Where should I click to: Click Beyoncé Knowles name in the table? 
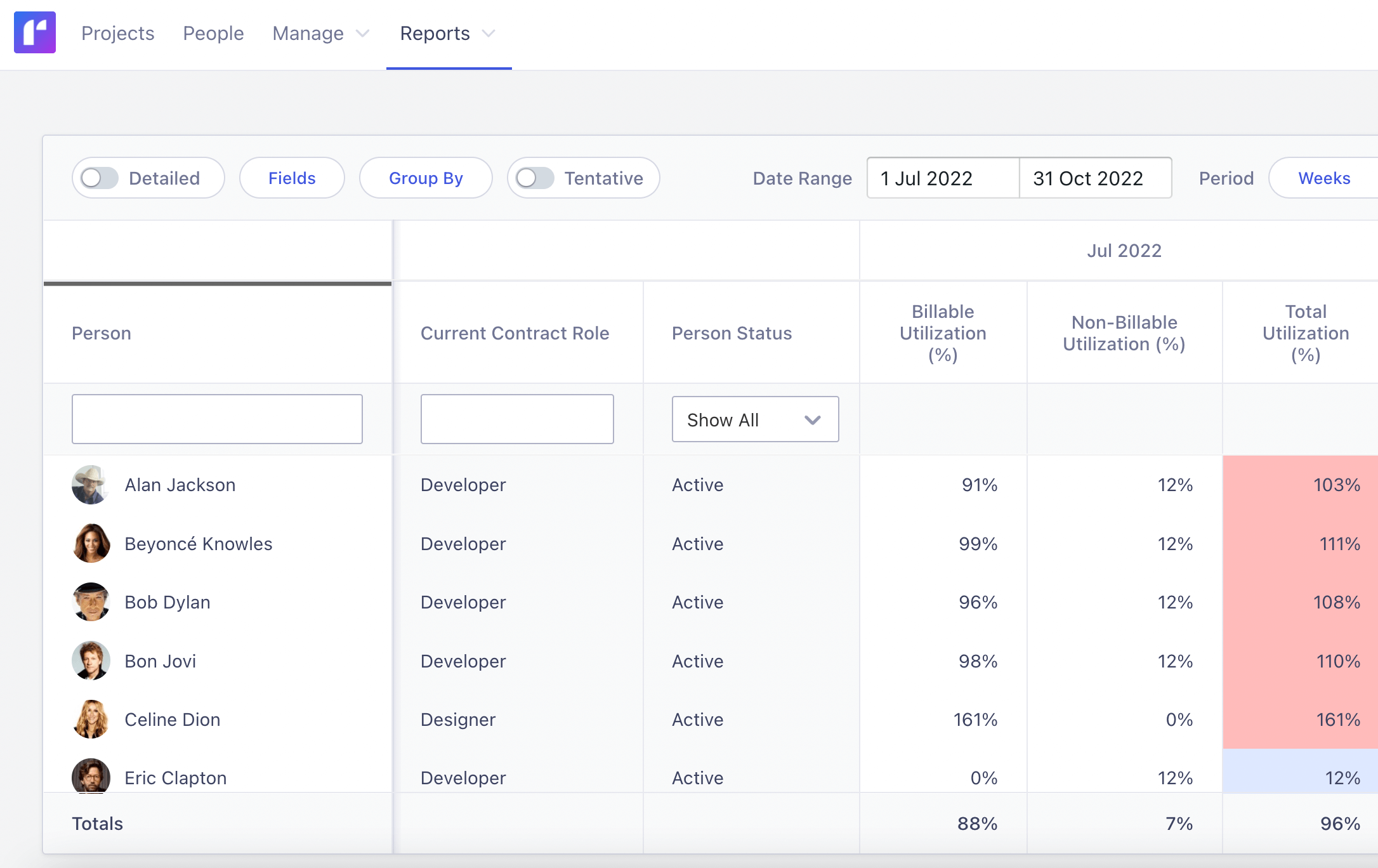[198, 544]
